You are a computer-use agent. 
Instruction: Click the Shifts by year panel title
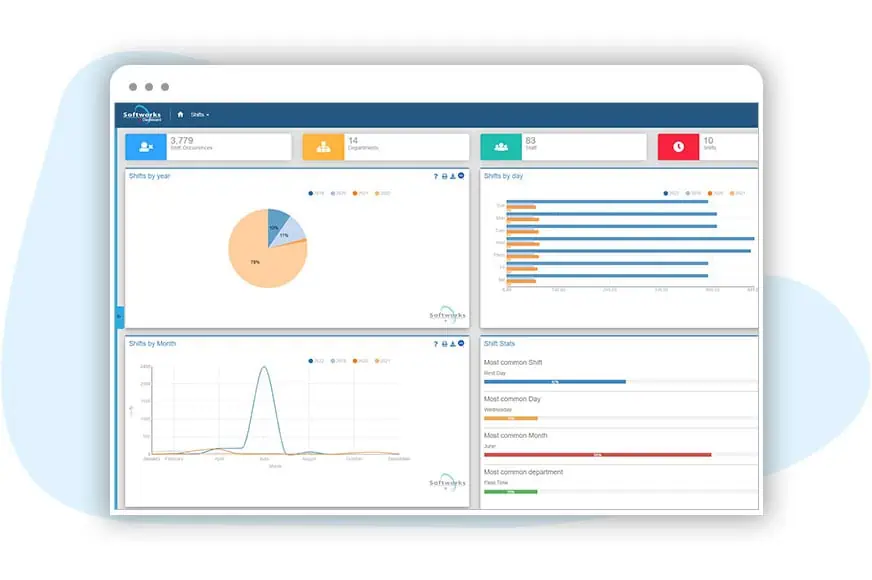[x=150, y=176]
